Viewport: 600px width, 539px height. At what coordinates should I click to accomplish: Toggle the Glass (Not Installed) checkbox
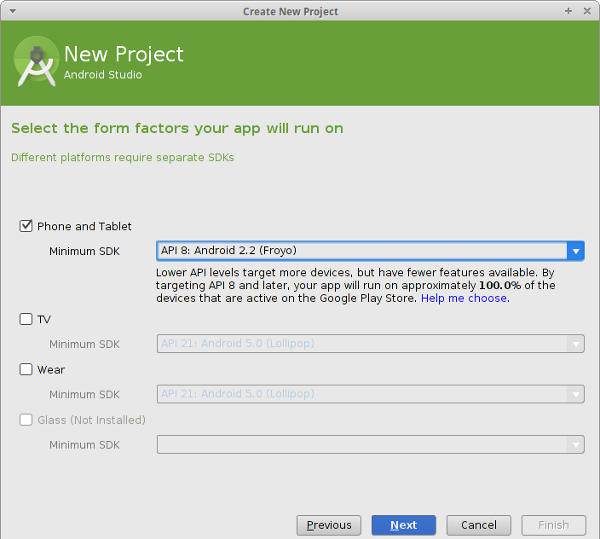(26, 420)
